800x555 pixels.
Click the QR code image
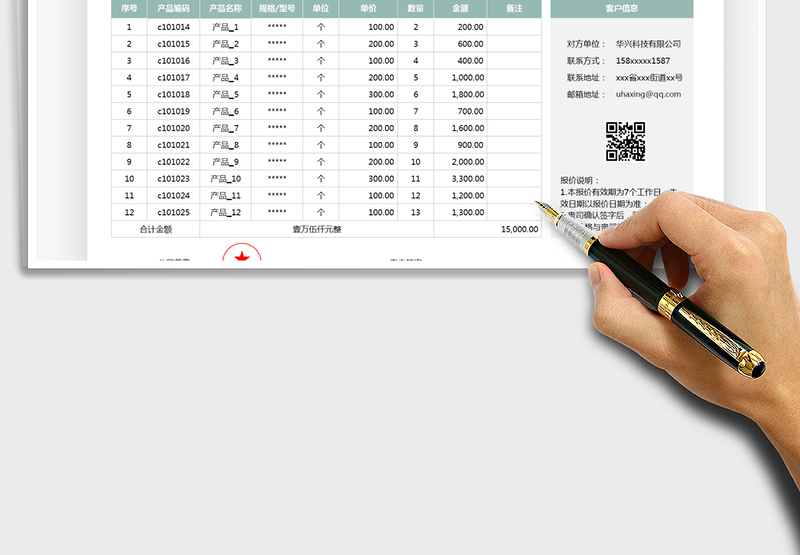625,141
